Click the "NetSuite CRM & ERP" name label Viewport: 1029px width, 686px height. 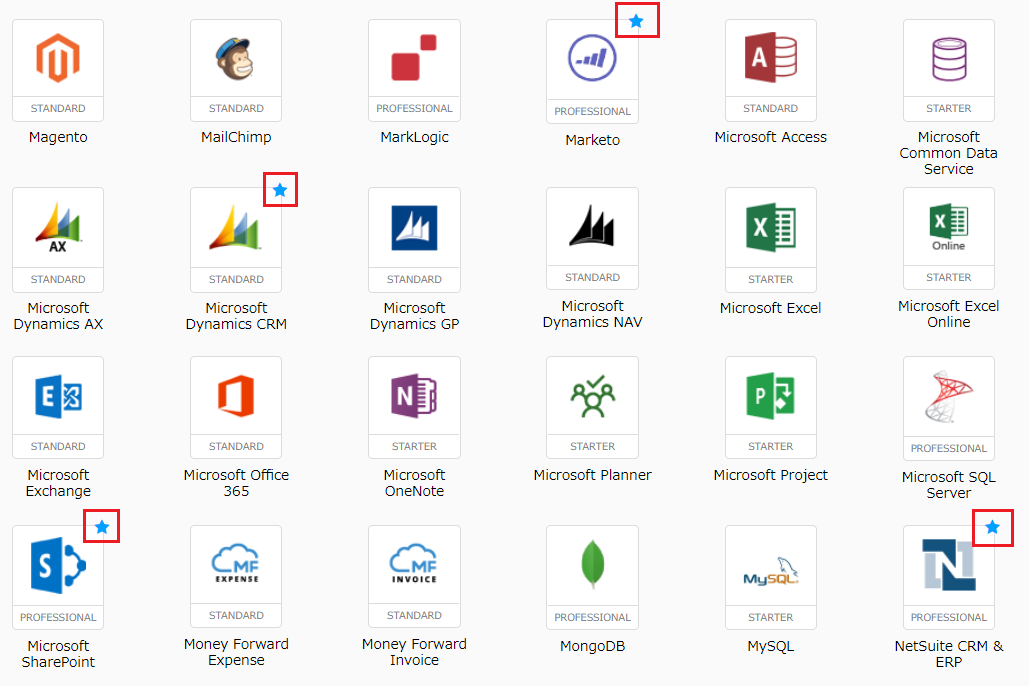(x=949, y=654)
